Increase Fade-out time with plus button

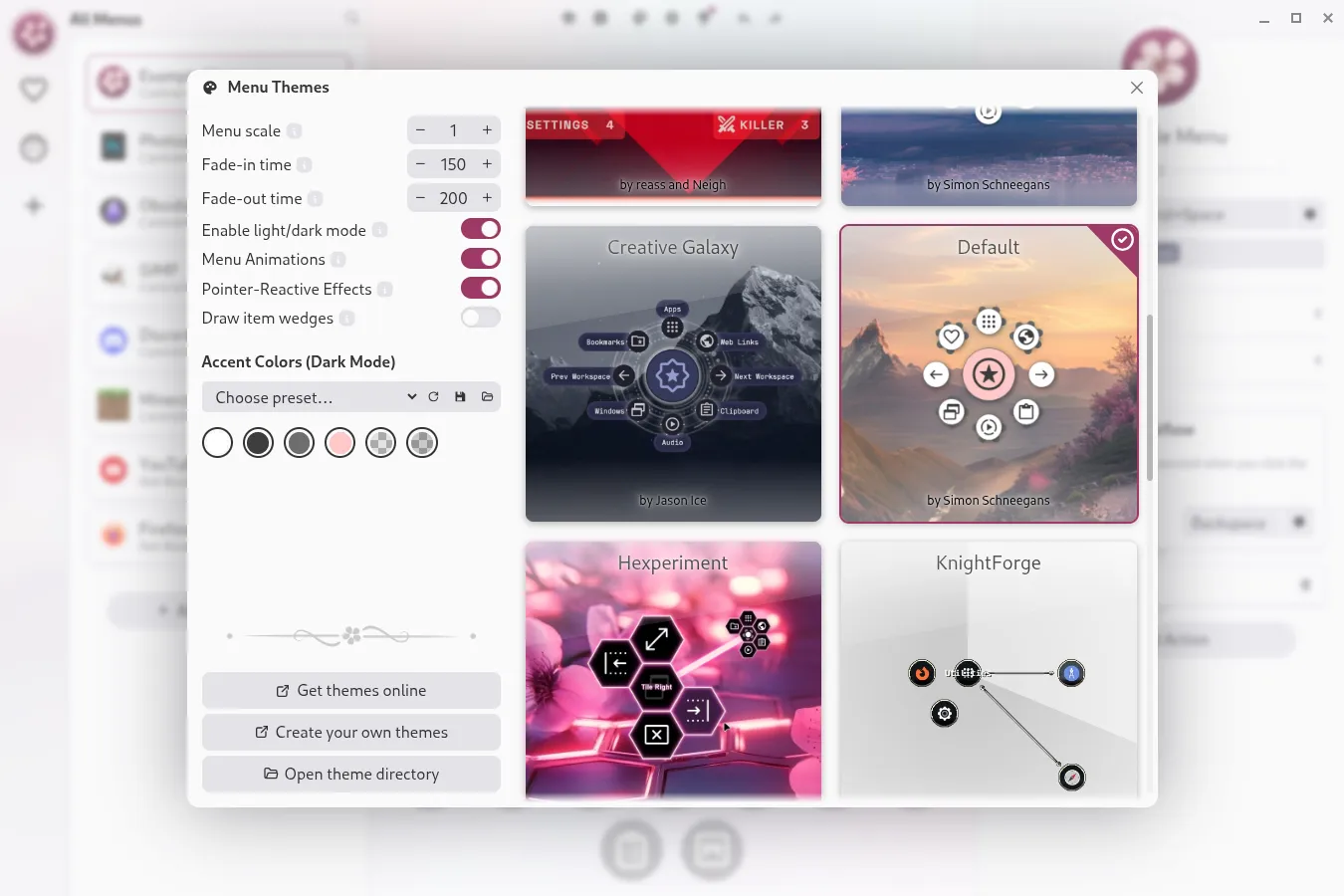click(x=487, y=198)
